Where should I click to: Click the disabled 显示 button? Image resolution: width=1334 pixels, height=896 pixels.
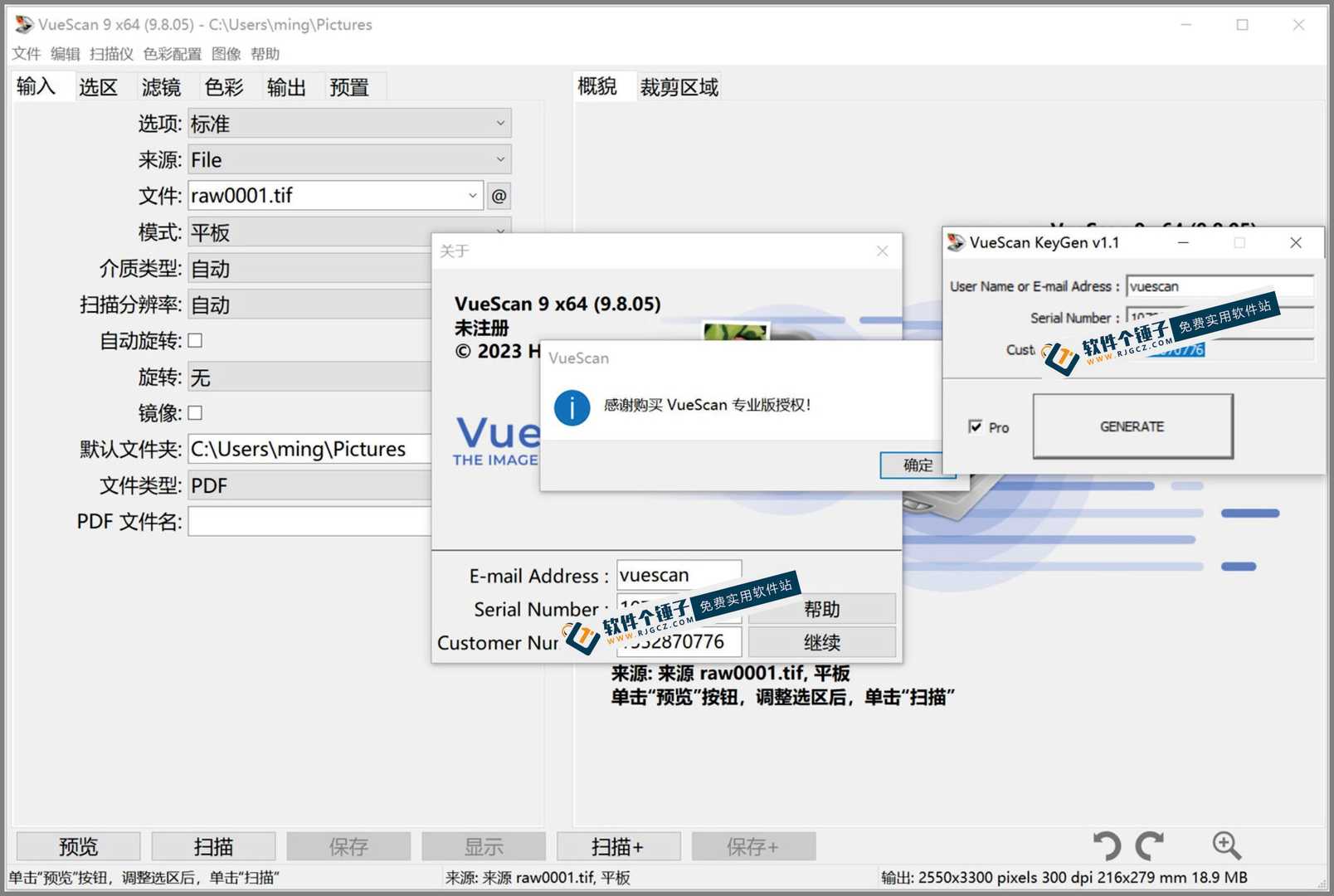click(x=484, y=846)
